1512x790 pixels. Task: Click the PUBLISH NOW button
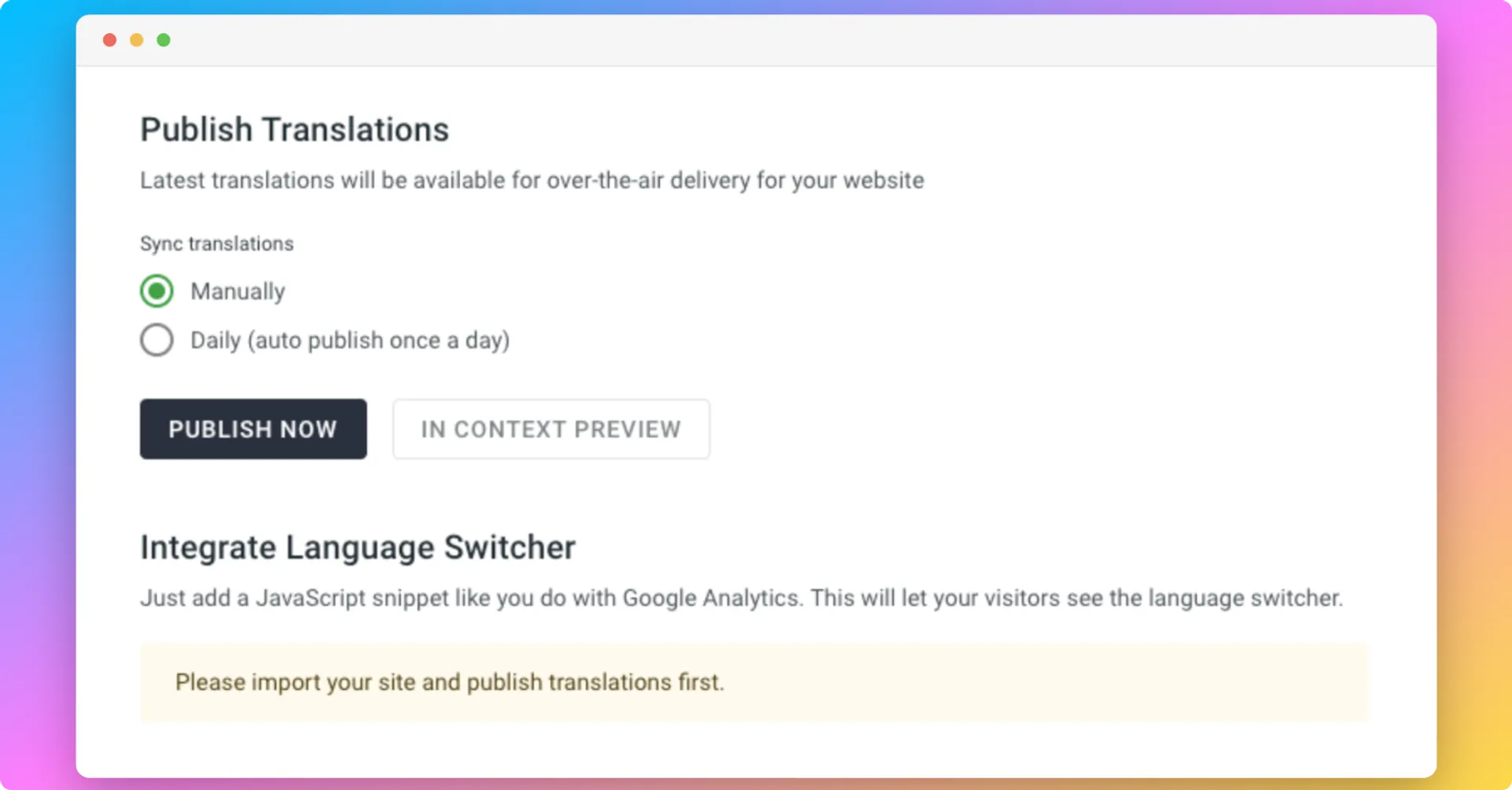coord(254,429)
